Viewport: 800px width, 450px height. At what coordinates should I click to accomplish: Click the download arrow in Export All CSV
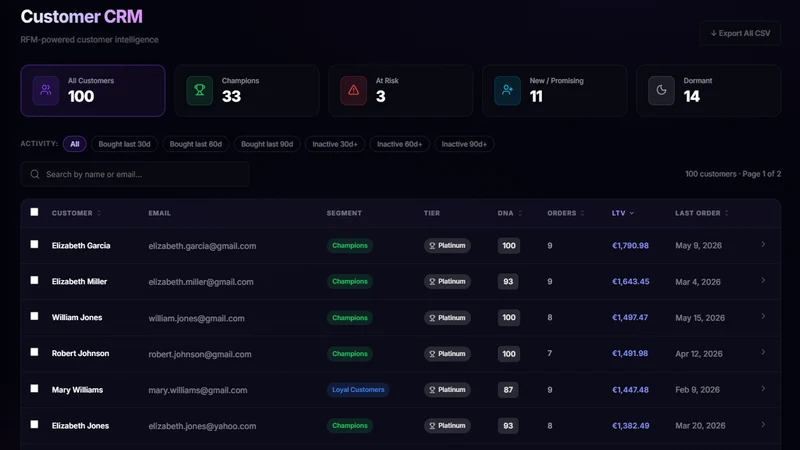[x=713, y=33]
